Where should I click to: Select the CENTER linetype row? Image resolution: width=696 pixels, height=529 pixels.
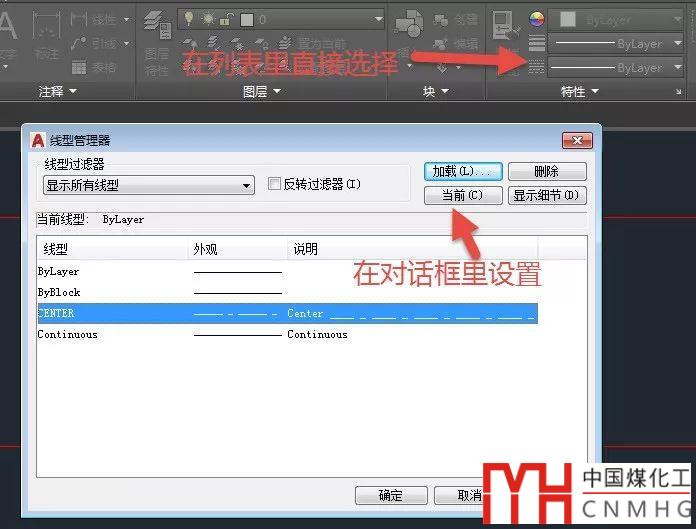coord(288,313)
